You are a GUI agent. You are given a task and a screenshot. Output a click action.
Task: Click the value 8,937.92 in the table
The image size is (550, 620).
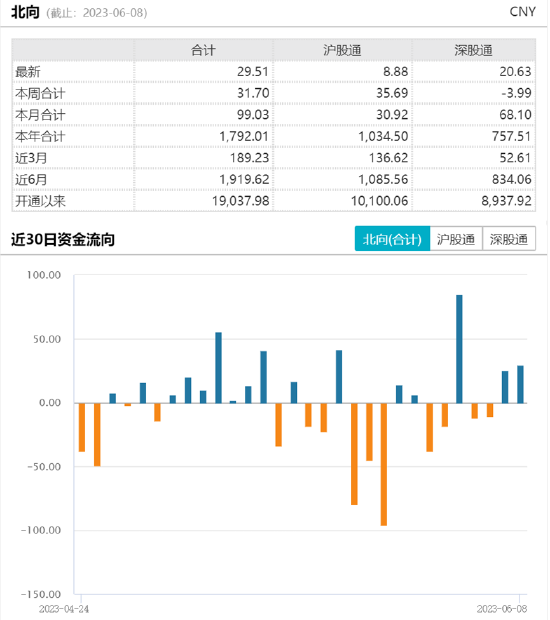click(x=506, y=201)
